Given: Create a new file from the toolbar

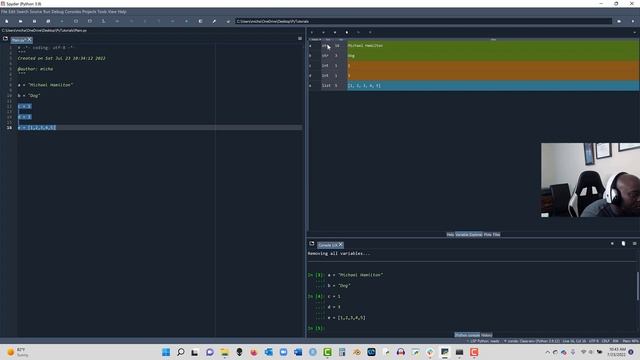Looking at the screenshot, I should coord(7,21).
